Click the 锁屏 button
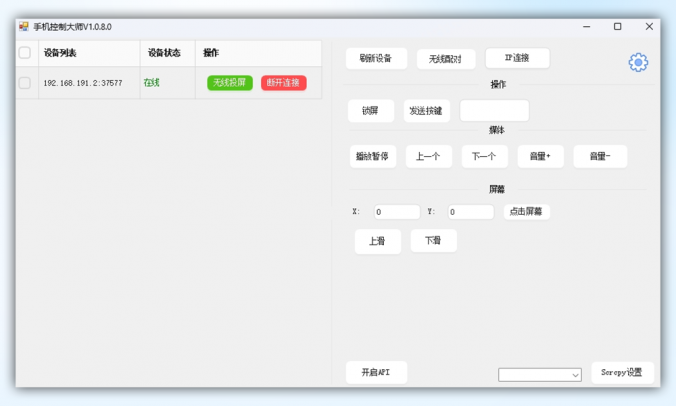 [371, 111]
